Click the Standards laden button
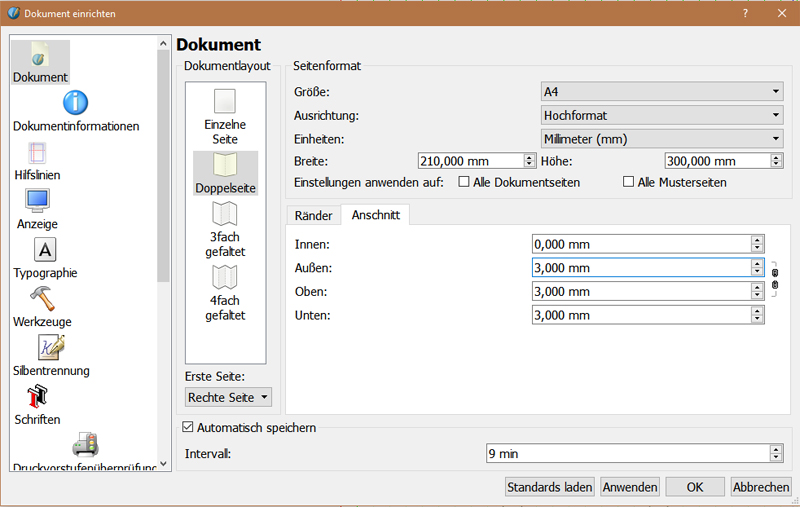The width and height of the screenshot is (800, 507). point(550,487)
